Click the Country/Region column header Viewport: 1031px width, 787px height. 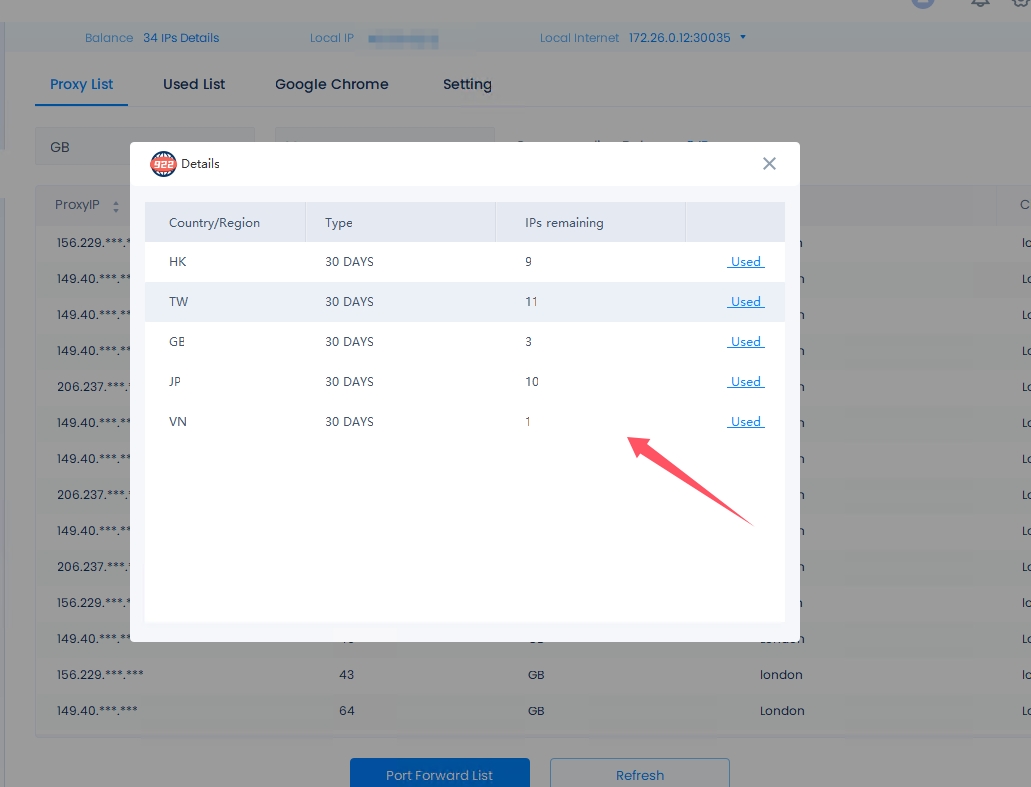coord(214,223)
